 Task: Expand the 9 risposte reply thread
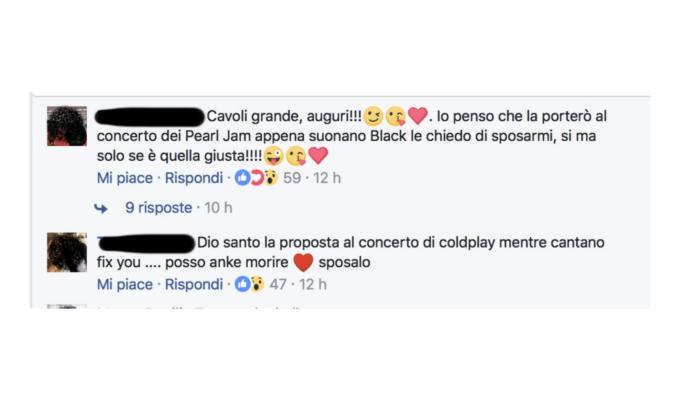(x=159, y=208)
